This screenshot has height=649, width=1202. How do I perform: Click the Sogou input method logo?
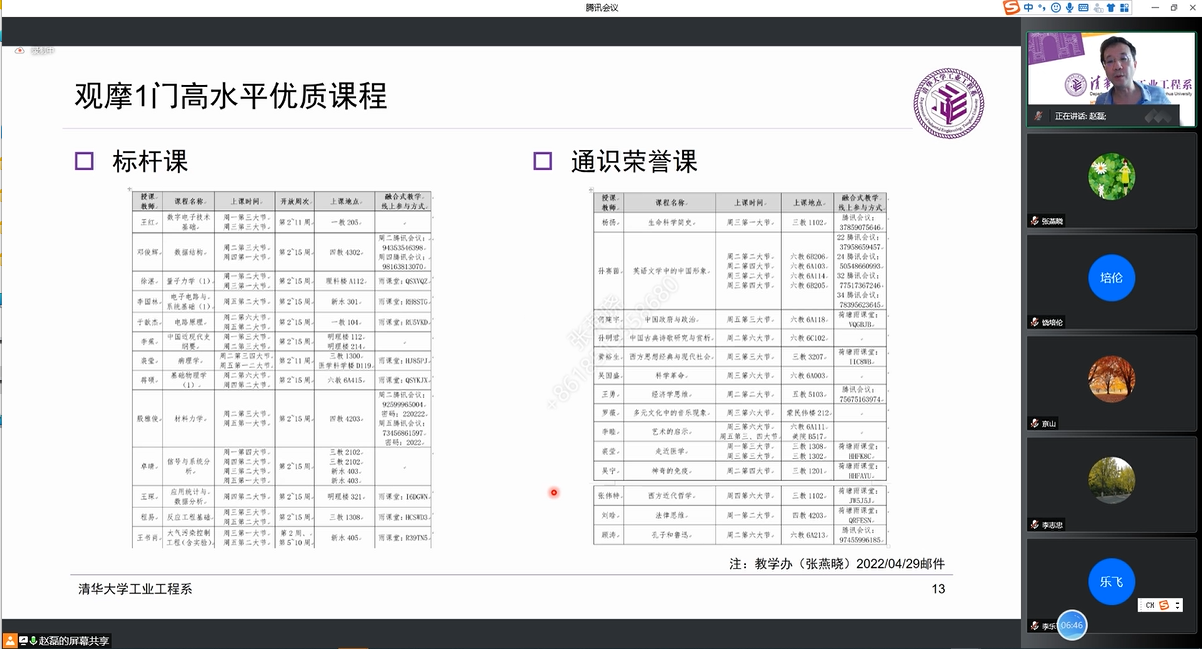[x=1012, y=8]
